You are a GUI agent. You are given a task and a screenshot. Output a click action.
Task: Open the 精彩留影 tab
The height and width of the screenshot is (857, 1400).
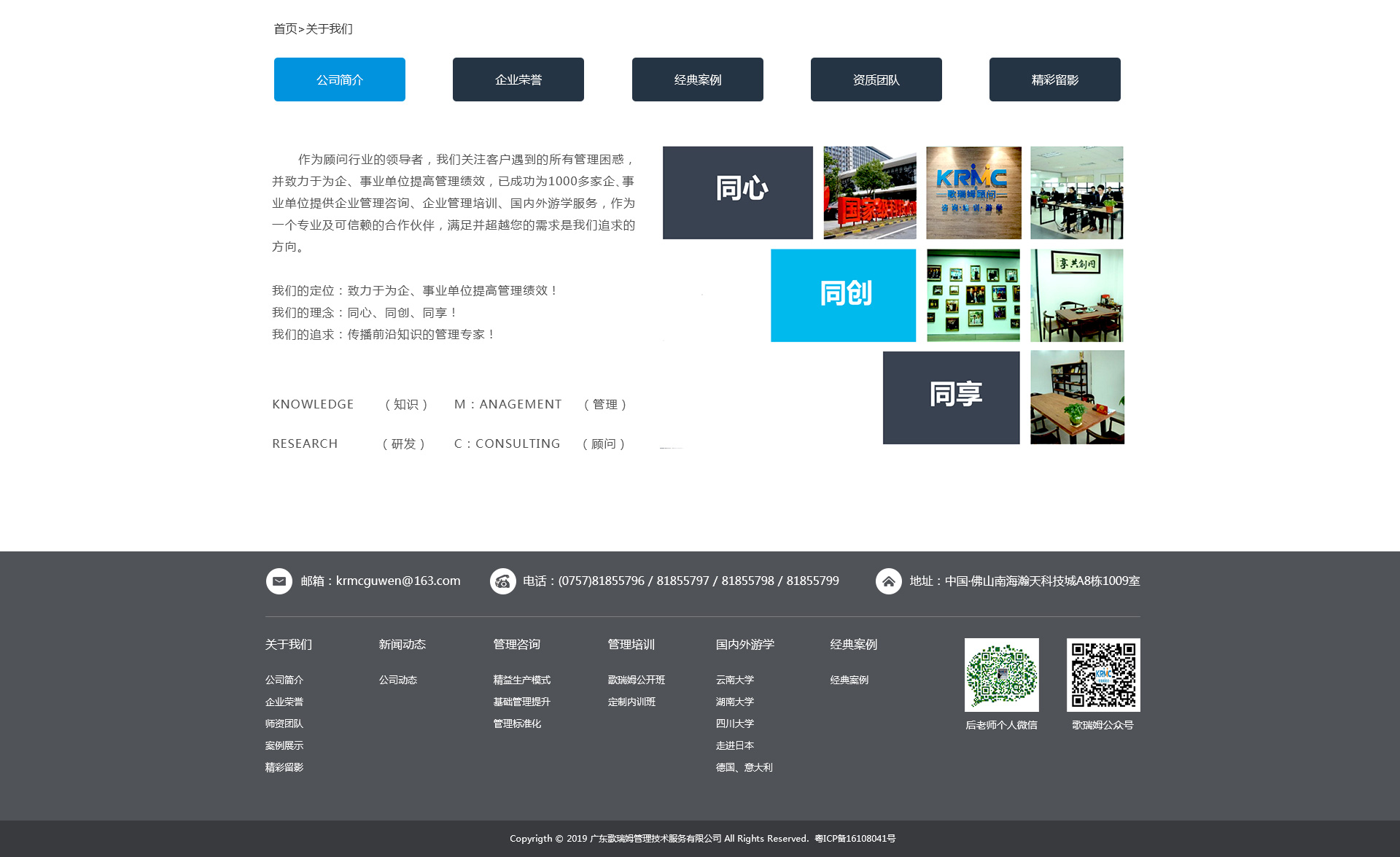click(1054, 80)
